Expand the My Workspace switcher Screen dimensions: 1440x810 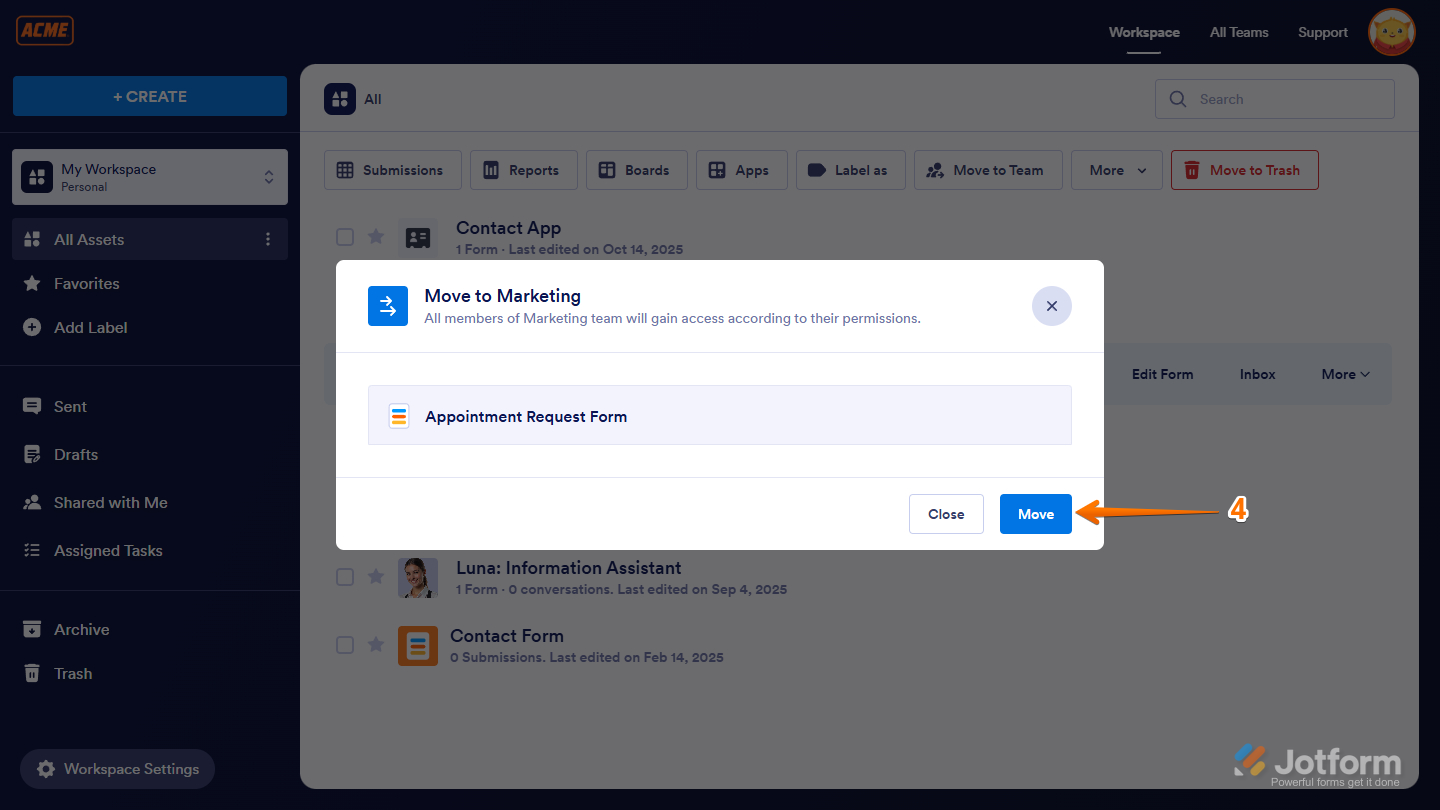pos(268,177)
